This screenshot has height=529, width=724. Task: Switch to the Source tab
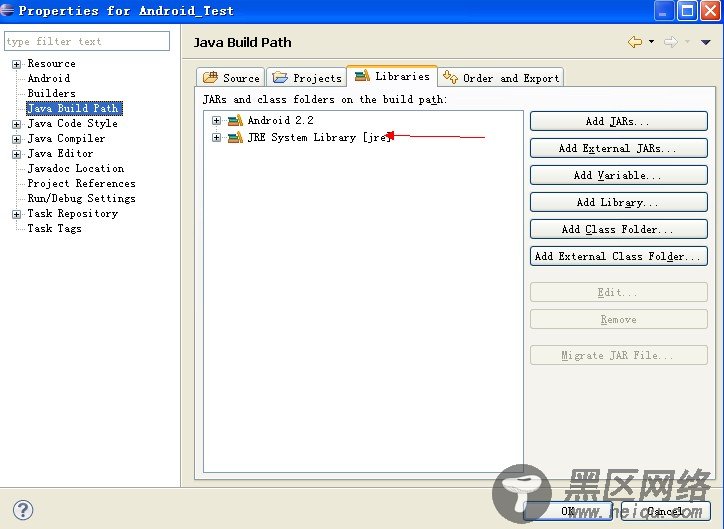[231, 78]
